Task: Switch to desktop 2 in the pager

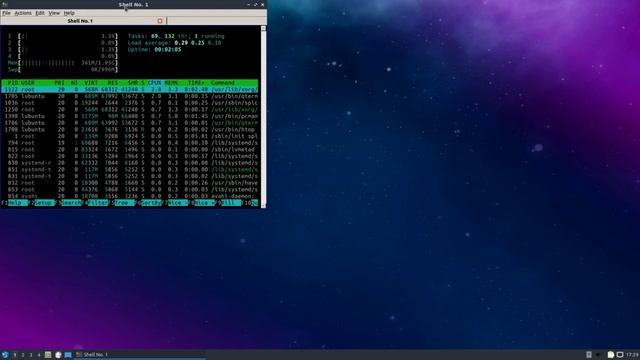Action: [x=23, y=355]
